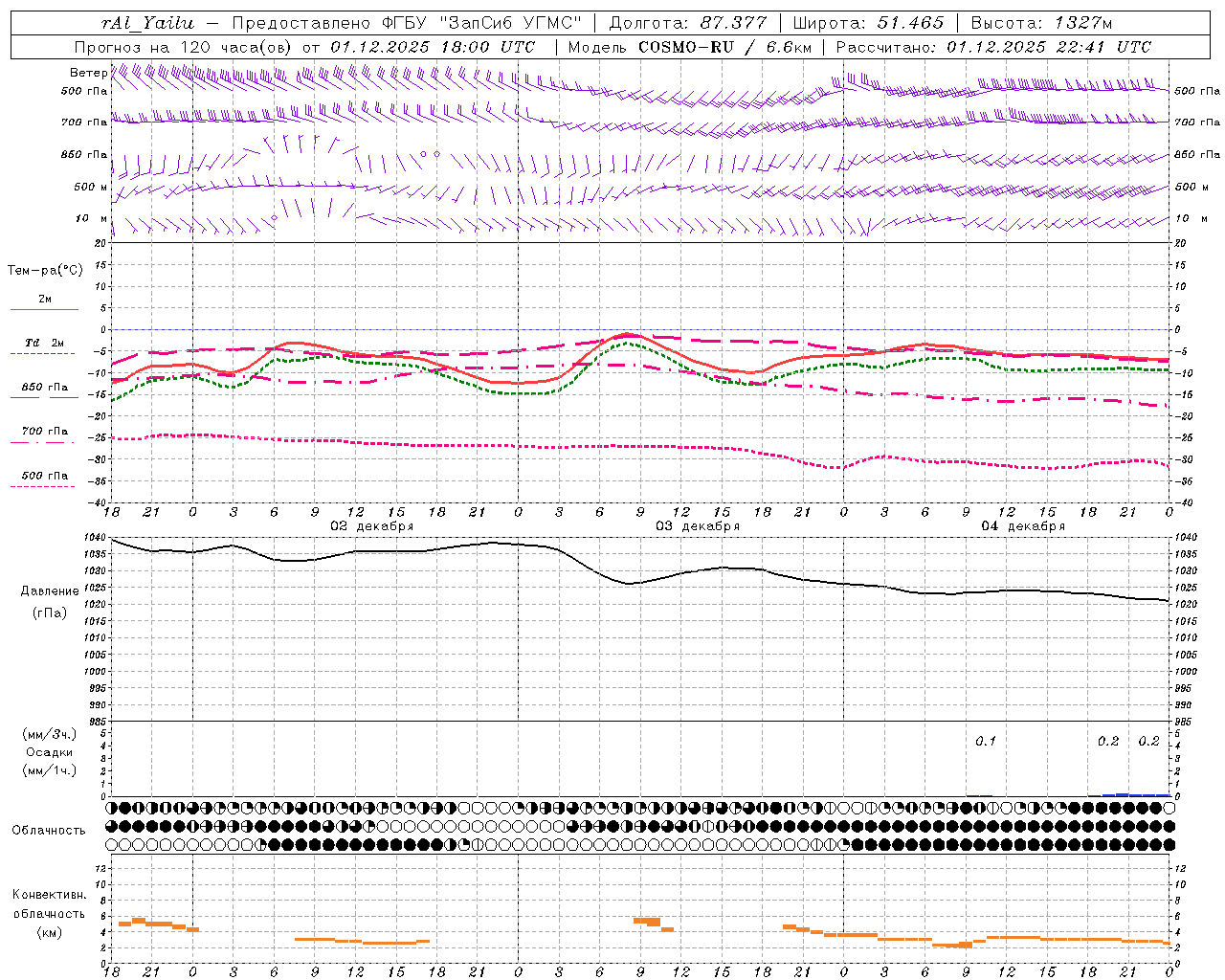The width and height of the screenshot is (1225, 980).
Task: Click the date label 02 декабря
Action: point(372,526)
